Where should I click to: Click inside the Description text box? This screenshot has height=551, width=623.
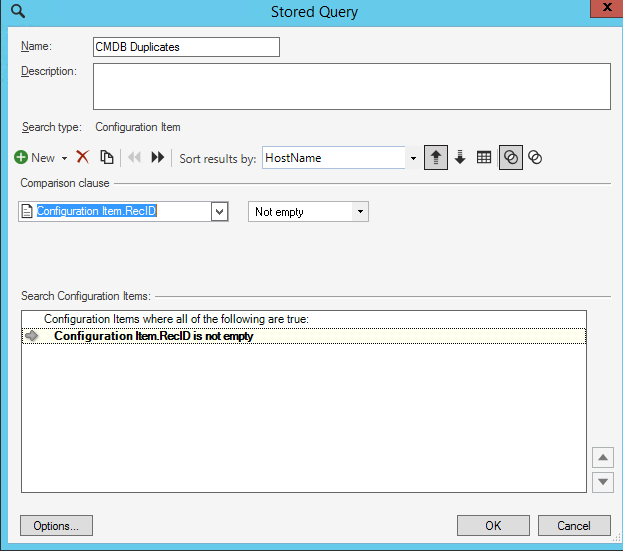click(x=351, y=86)
